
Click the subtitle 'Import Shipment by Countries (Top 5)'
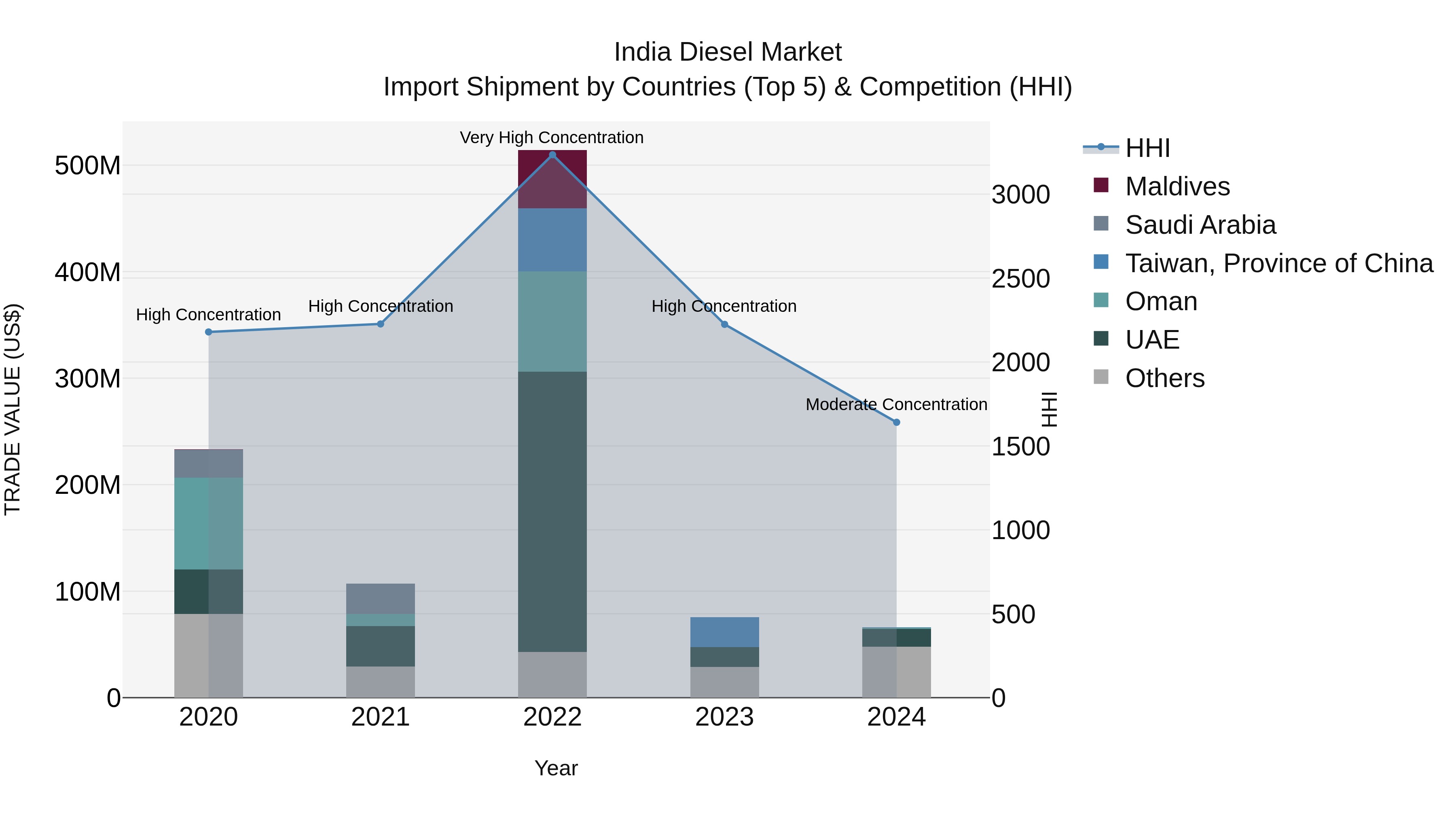604,87
